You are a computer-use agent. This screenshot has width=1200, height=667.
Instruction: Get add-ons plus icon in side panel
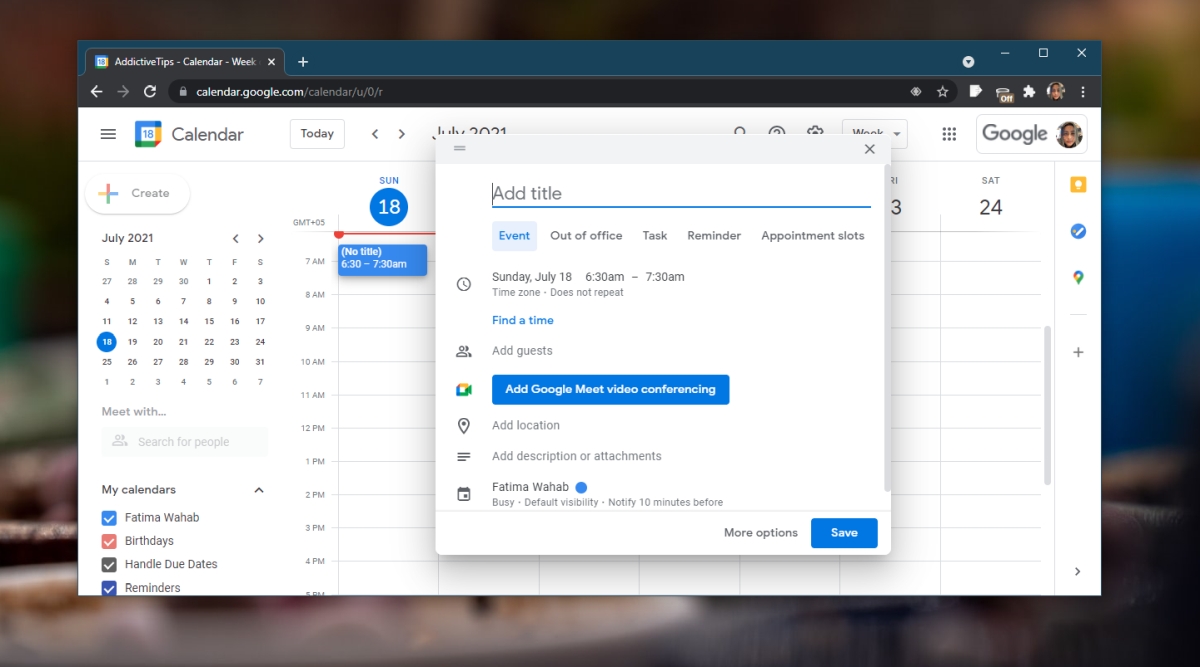click(x=1078, y=352)
